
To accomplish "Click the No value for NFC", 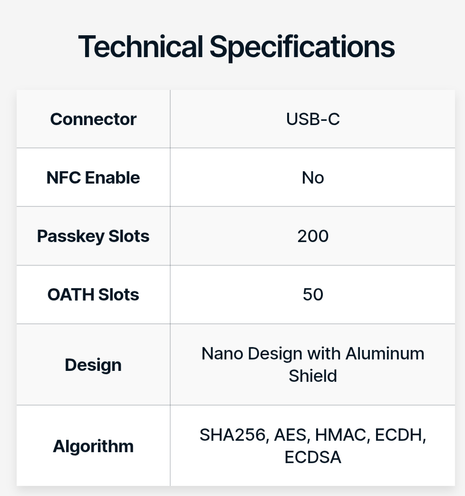I will 313,177.
